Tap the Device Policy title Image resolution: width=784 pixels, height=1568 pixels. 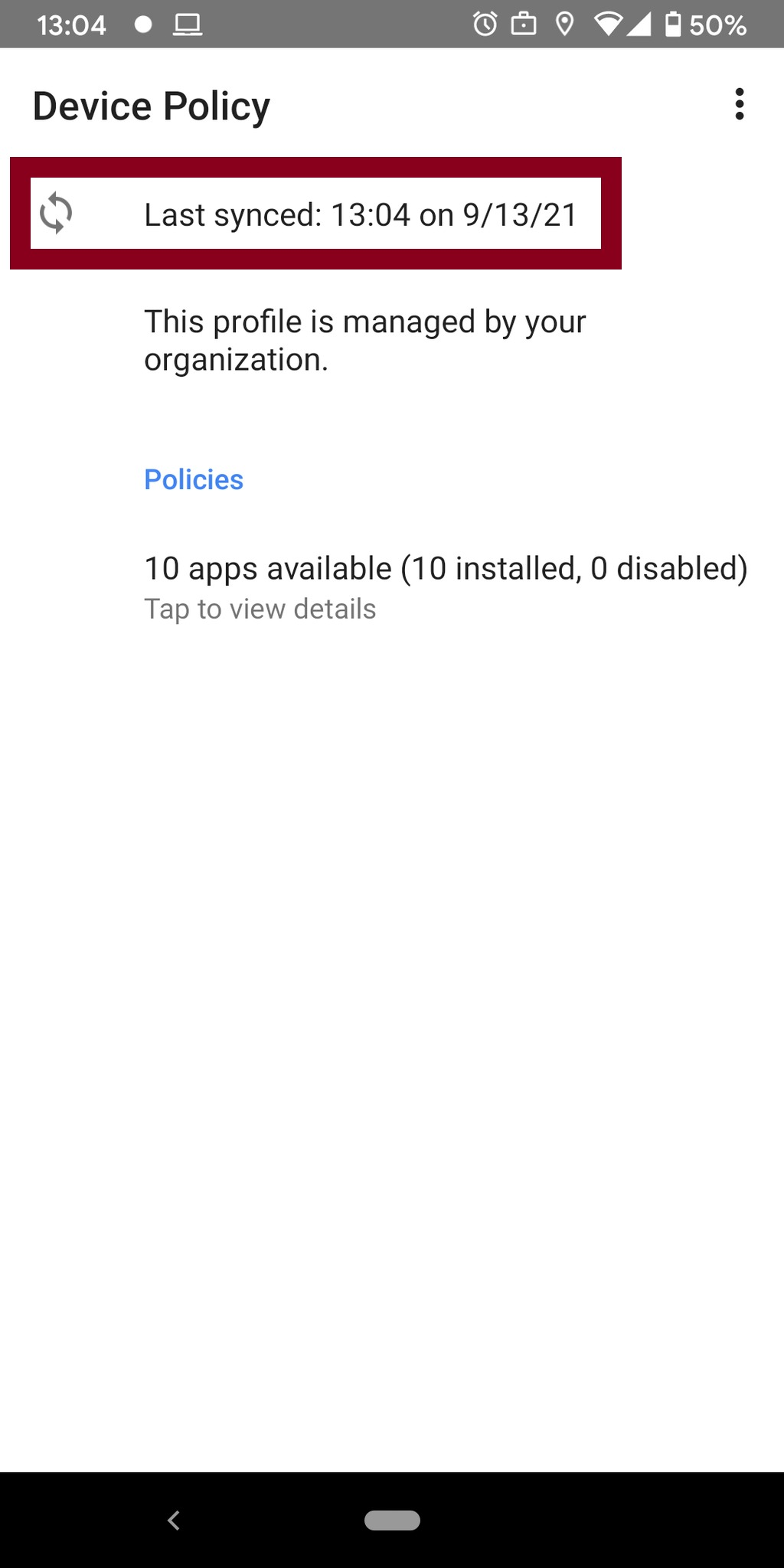152,106
